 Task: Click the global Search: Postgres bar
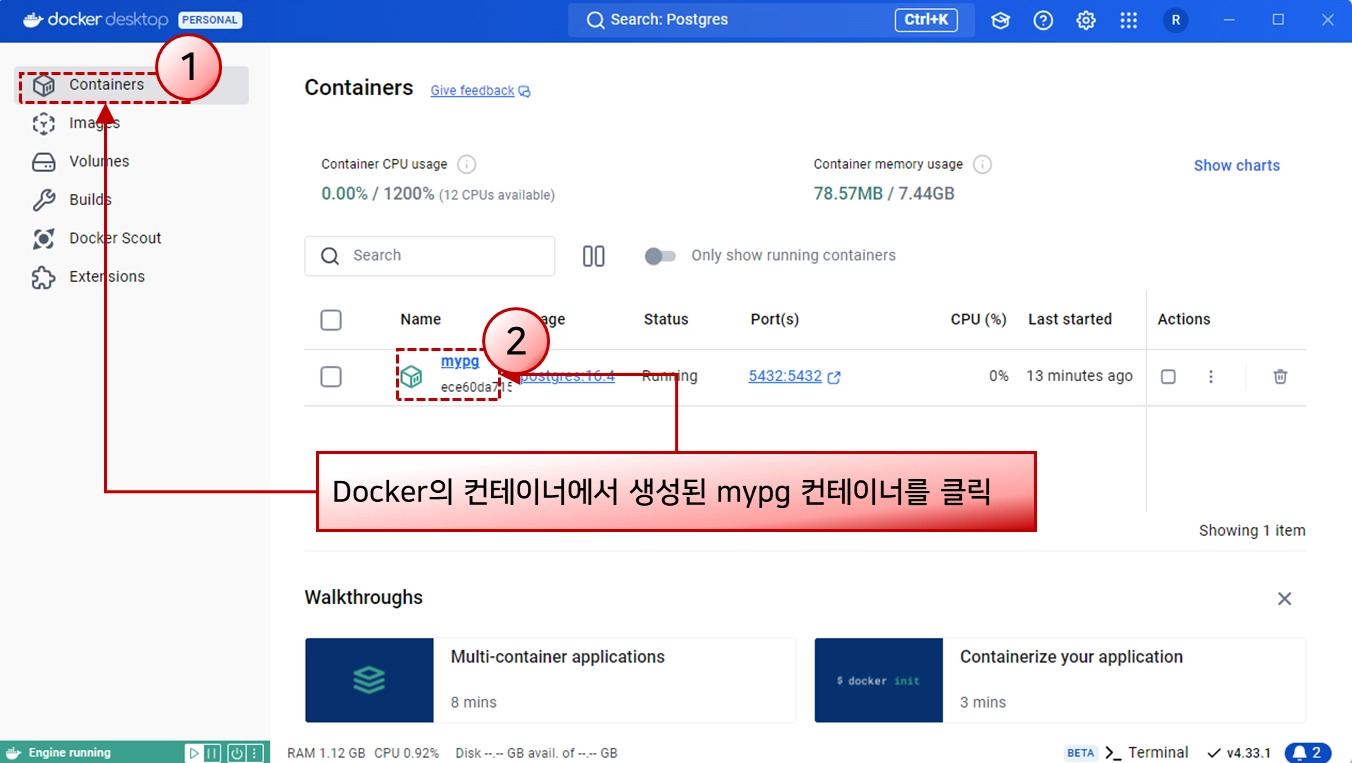(771, 20)
